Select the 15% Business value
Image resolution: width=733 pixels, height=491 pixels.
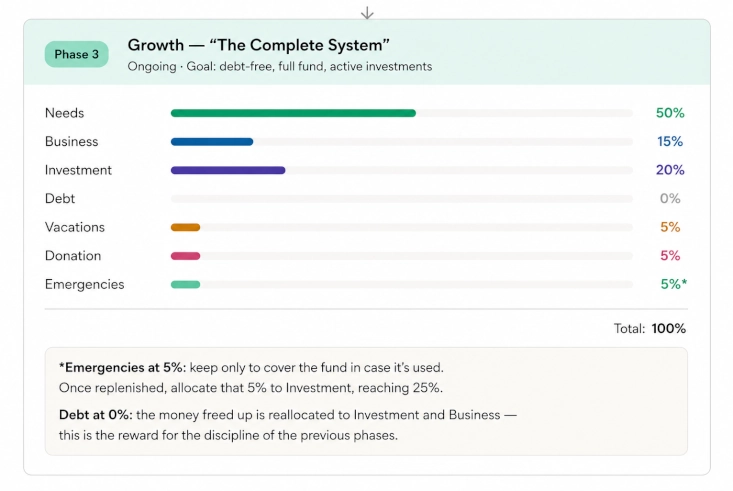pyautogui.click(x=670, y=141)
